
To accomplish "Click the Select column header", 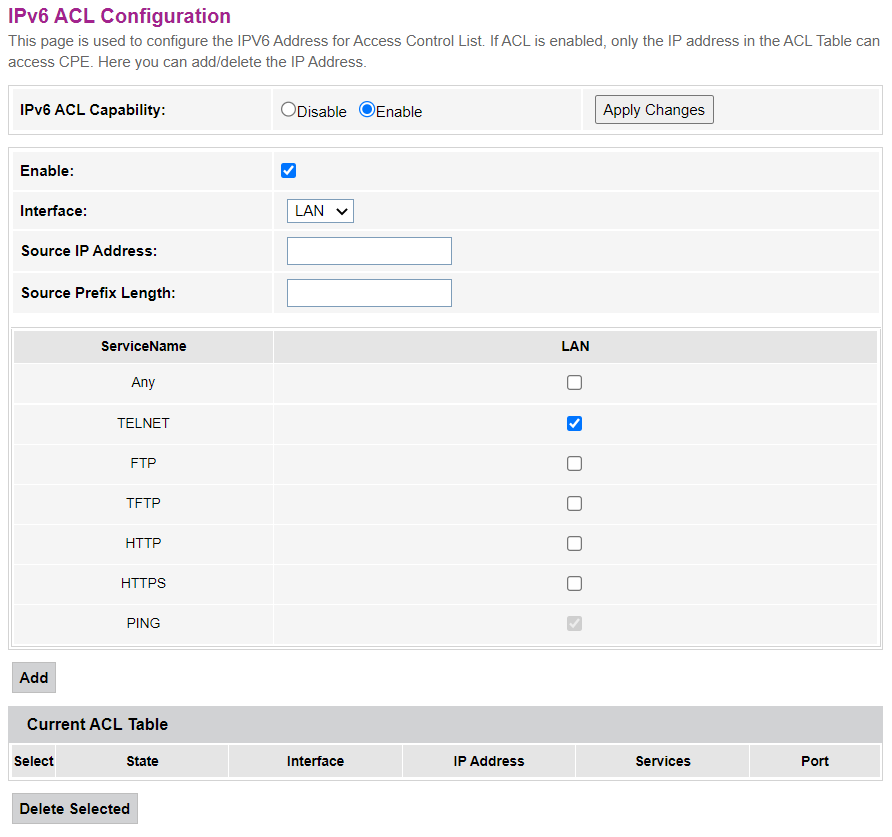I will coord(34,761).
